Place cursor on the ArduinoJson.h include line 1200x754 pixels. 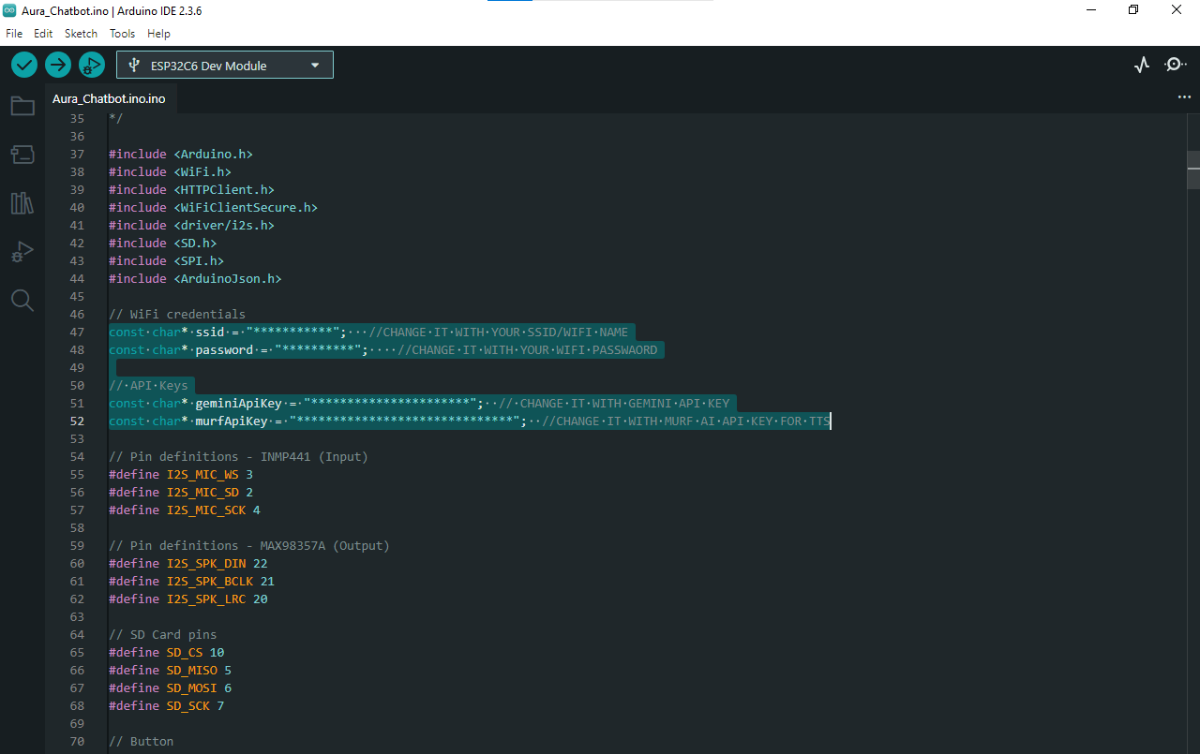pos(195,279)
